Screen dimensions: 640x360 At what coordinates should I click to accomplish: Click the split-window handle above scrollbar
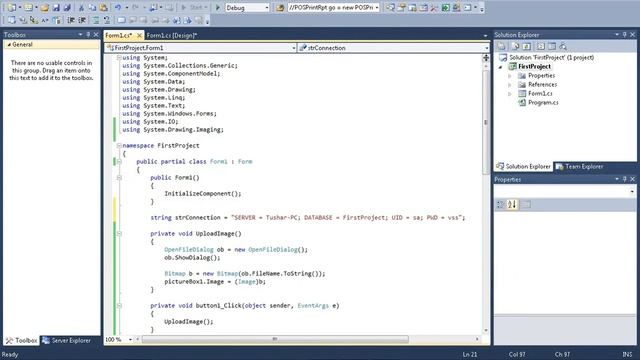coord(486,58)
